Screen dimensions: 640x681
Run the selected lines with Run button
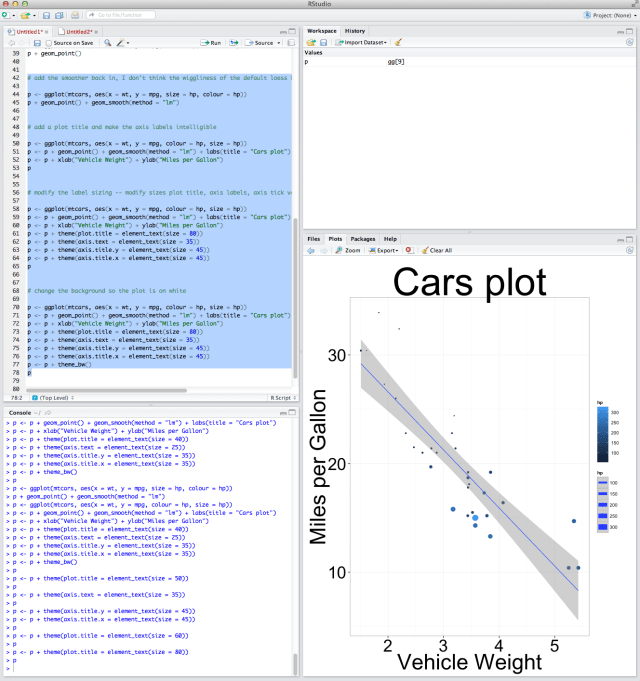pyautogui.click(x=211, y=43)
